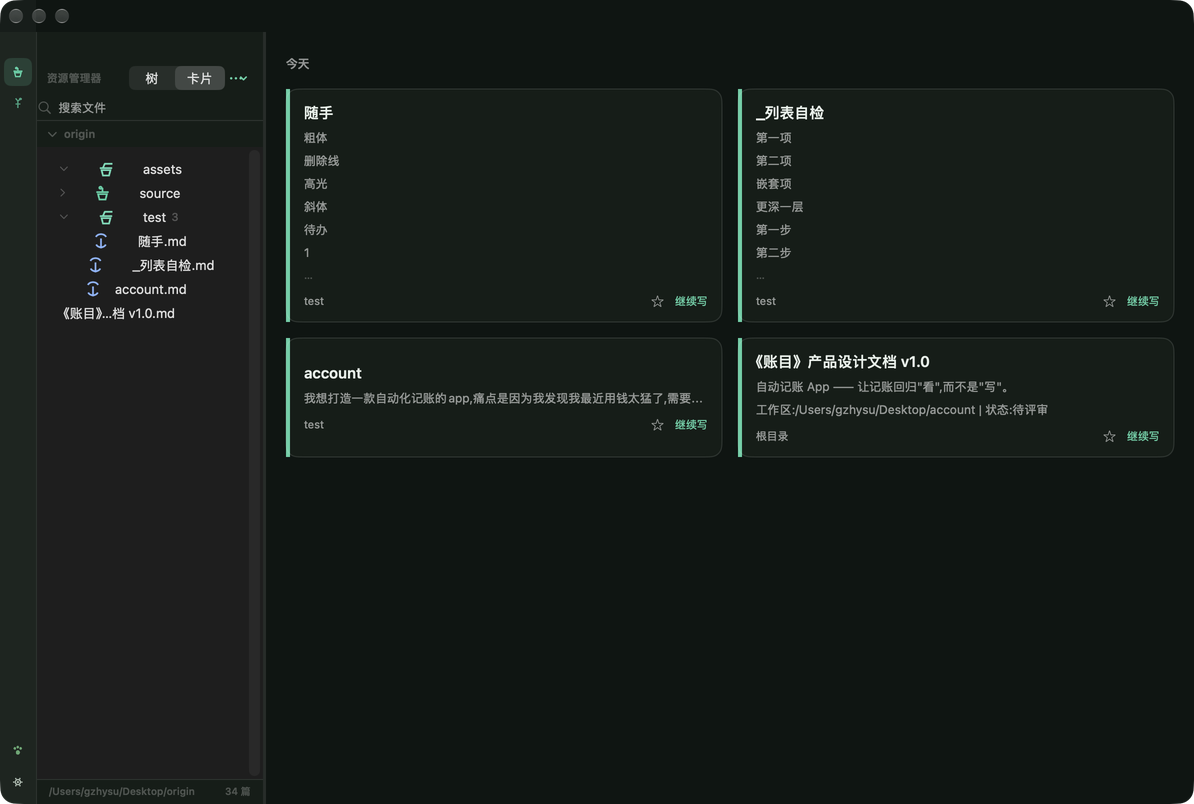Select the source folder name
The image size is (1194, 804).
coord(160,193)
